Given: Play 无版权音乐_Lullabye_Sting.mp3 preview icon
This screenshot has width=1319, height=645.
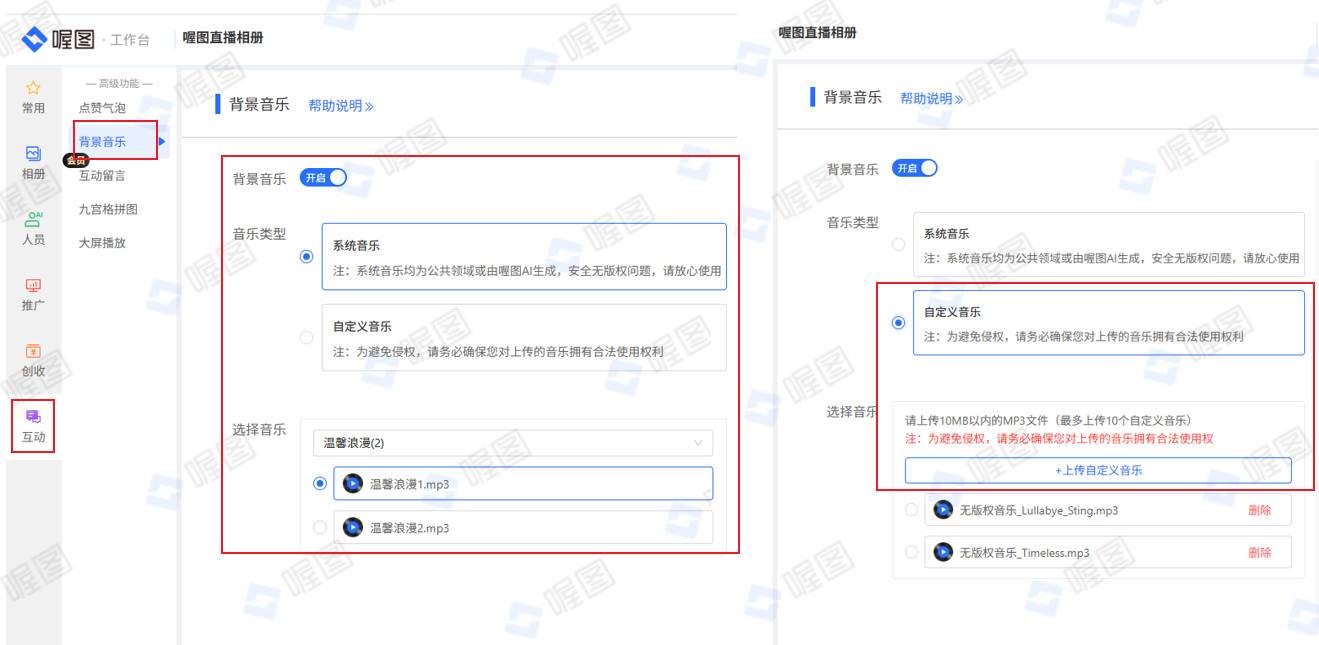Looking at the screenshot, I should tap(943, 510).
